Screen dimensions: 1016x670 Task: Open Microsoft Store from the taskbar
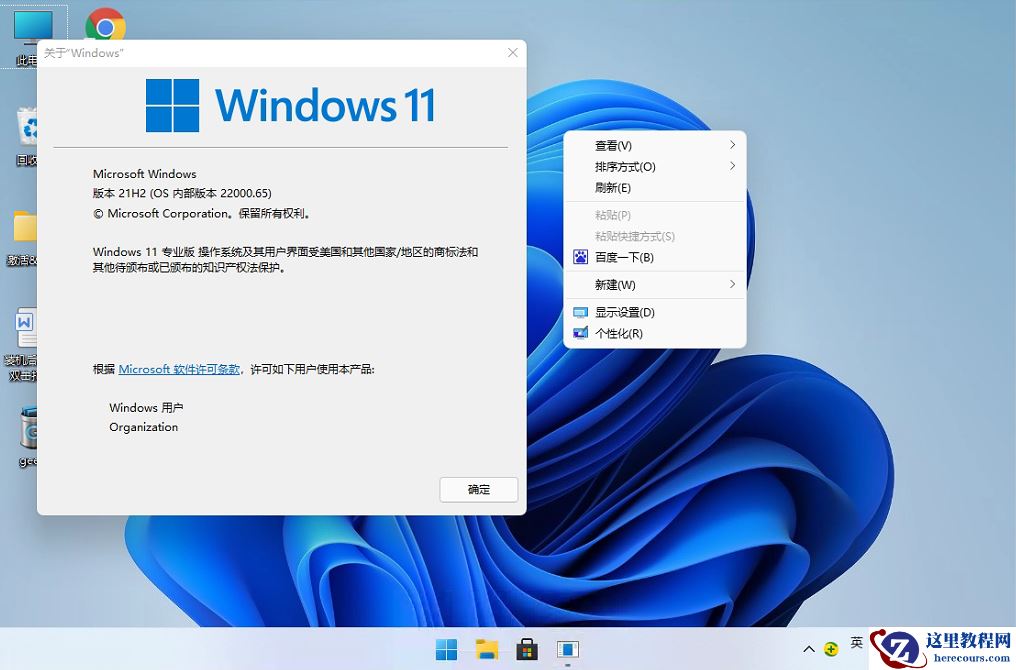[527, 649]
